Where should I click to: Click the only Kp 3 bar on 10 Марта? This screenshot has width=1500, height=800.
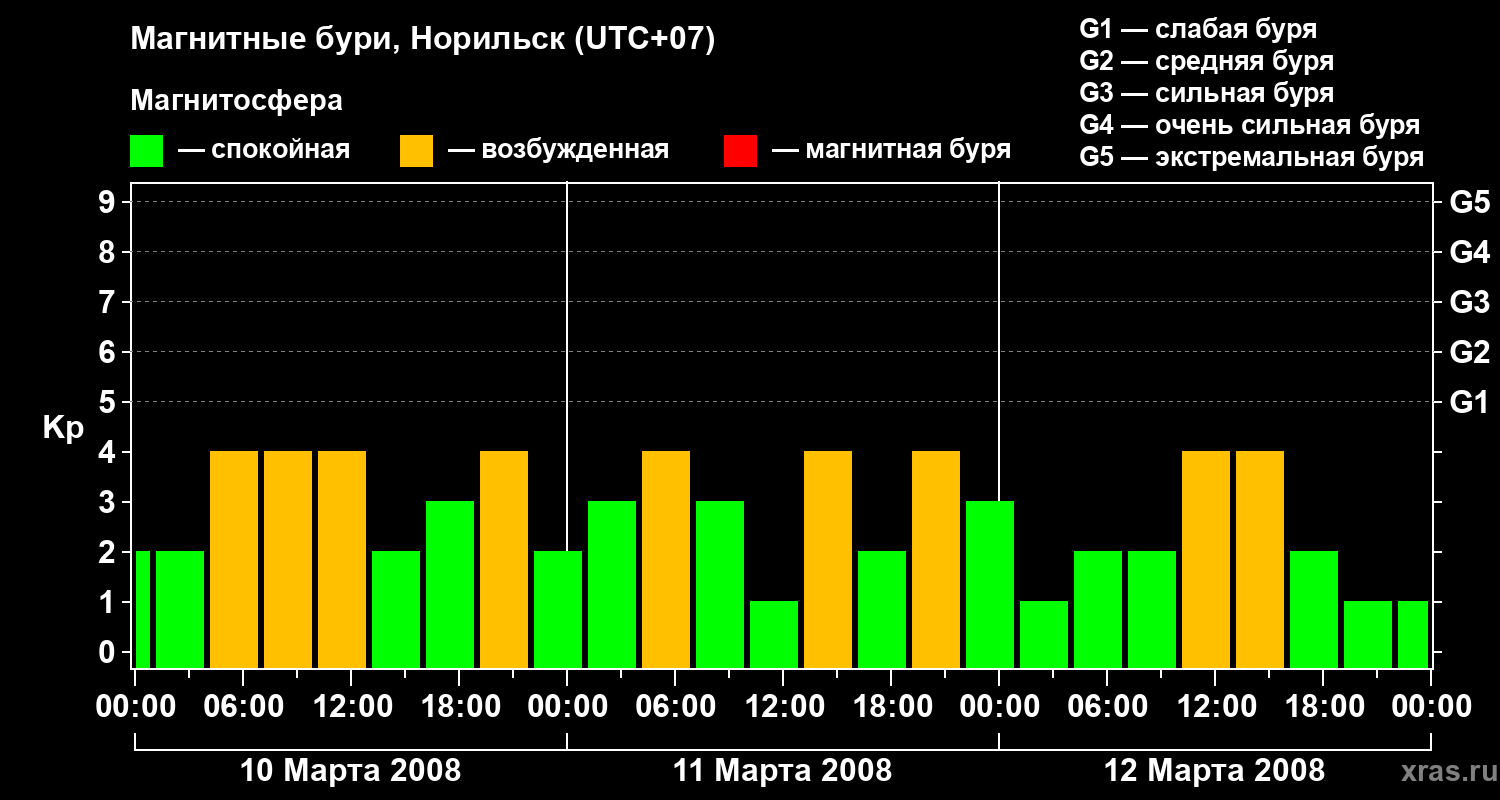(450, 584)
